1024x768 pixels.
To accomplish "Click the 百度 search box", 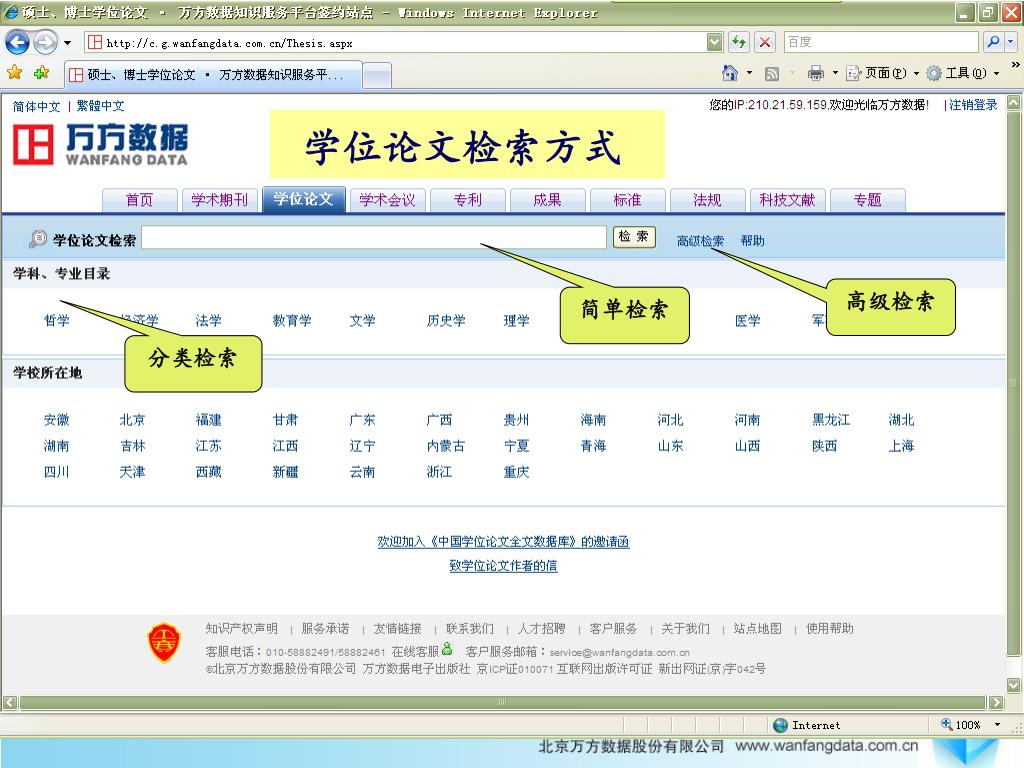I will (880, 42).
